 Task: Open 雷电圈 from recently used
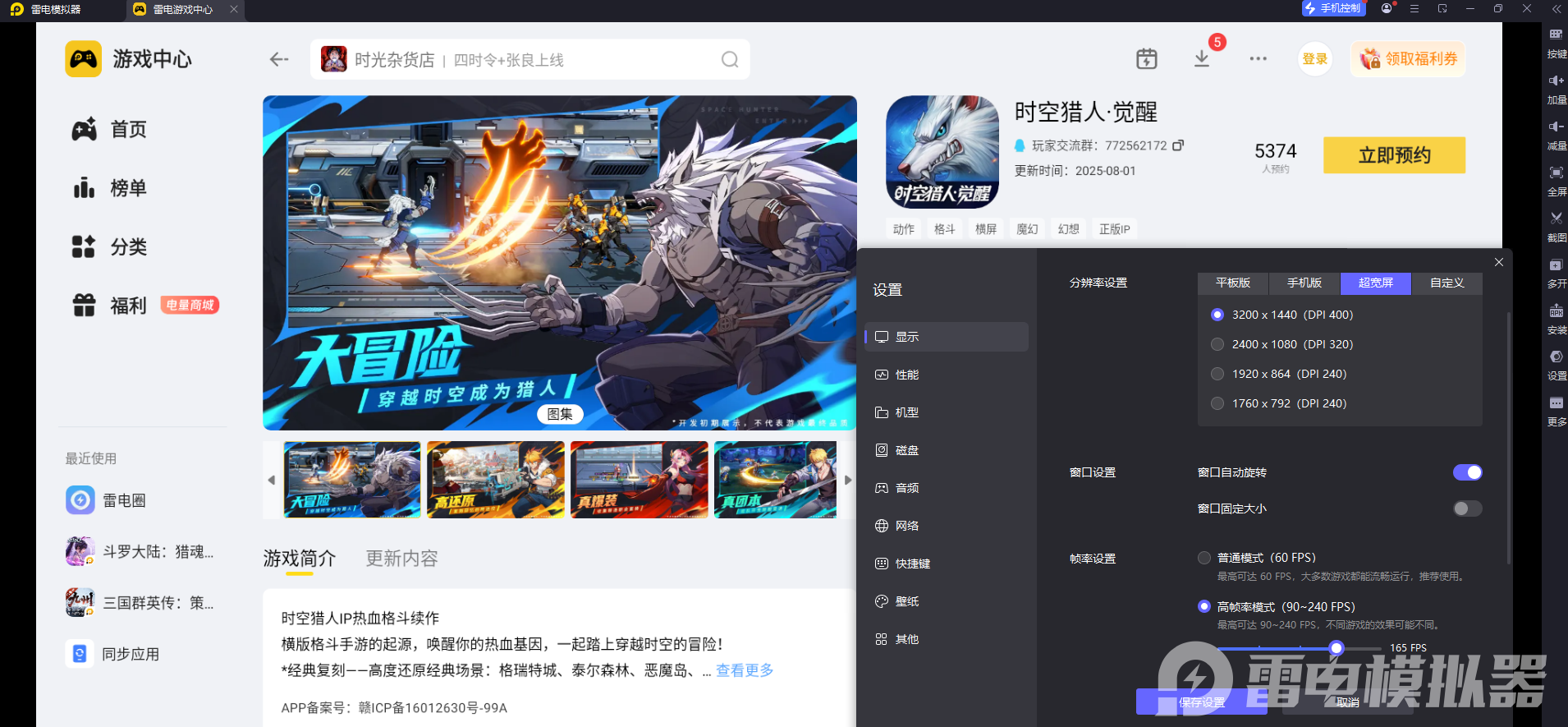point(107,500)
